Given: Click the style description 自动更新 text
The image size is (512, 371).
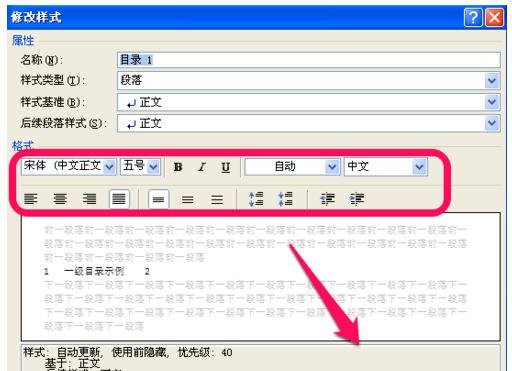Looking at the screenshot, I should coord(78,352).
